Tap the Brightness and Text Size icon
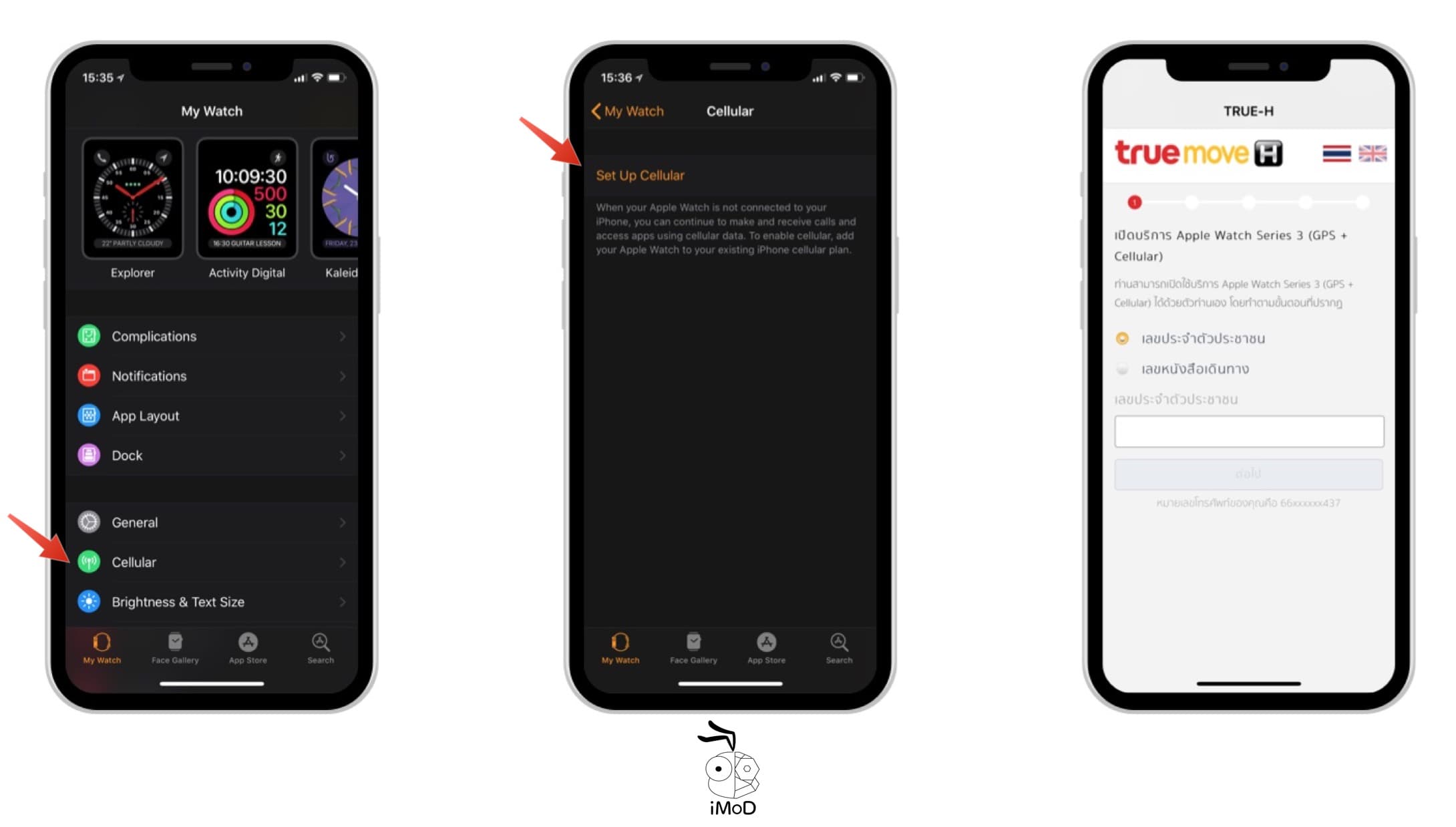This screenshot has height=827, width=1456. (88, 601)
